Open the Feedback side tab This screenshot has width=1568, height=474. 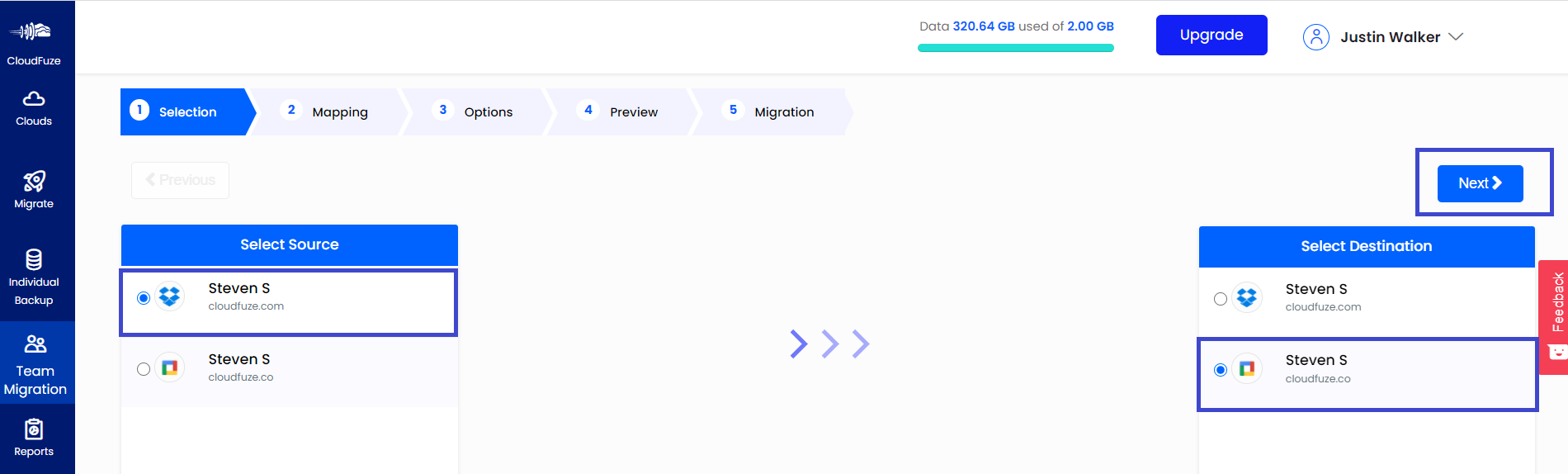point(1553,317)
